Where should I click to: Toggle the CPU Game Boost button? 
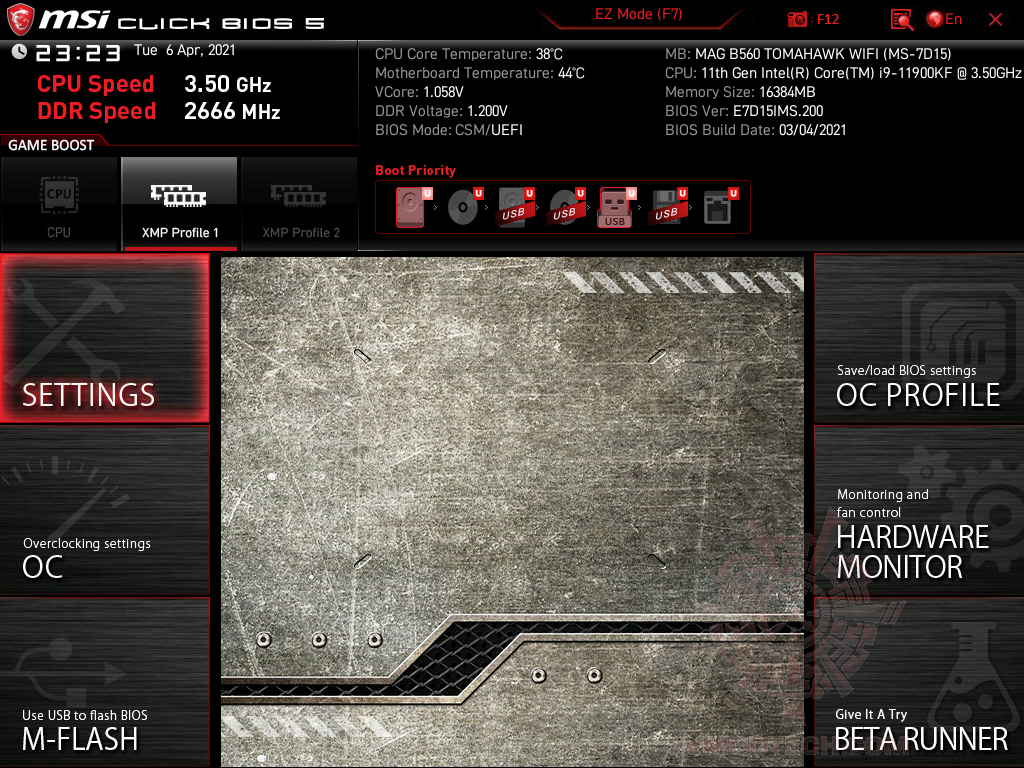point(59,204)
